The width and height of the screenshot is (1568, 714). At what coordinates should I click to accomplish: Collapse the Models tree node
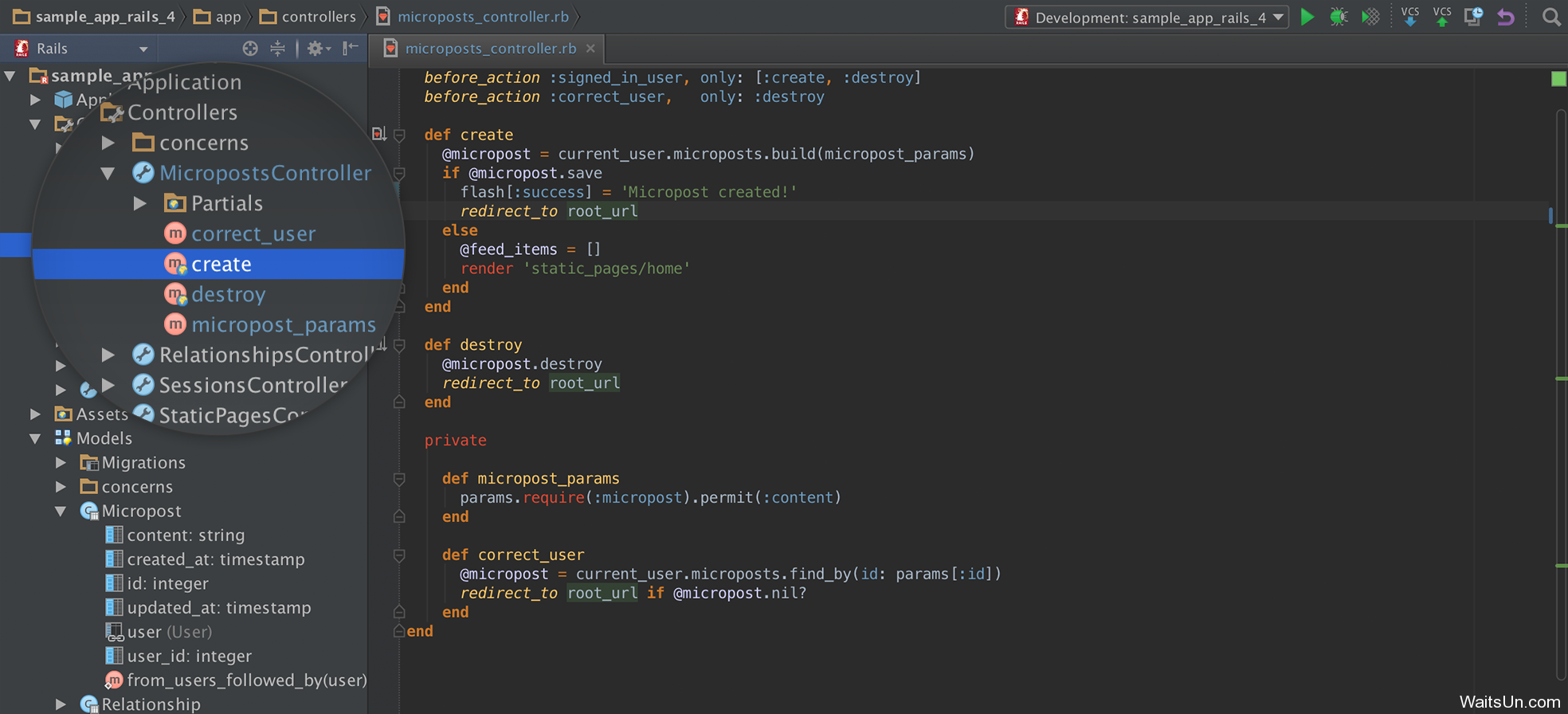click(x=35, y=438)
